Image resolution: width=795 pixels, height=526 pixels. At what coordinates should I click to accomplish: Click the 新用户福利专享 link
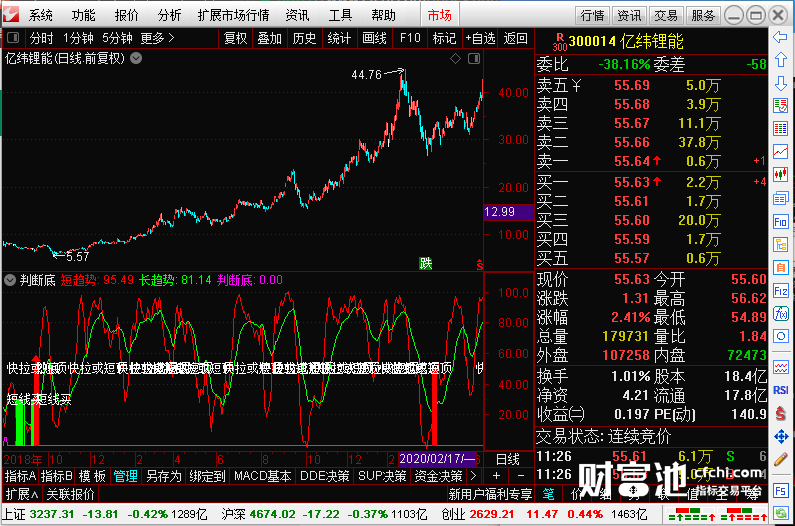coord(490,494)
